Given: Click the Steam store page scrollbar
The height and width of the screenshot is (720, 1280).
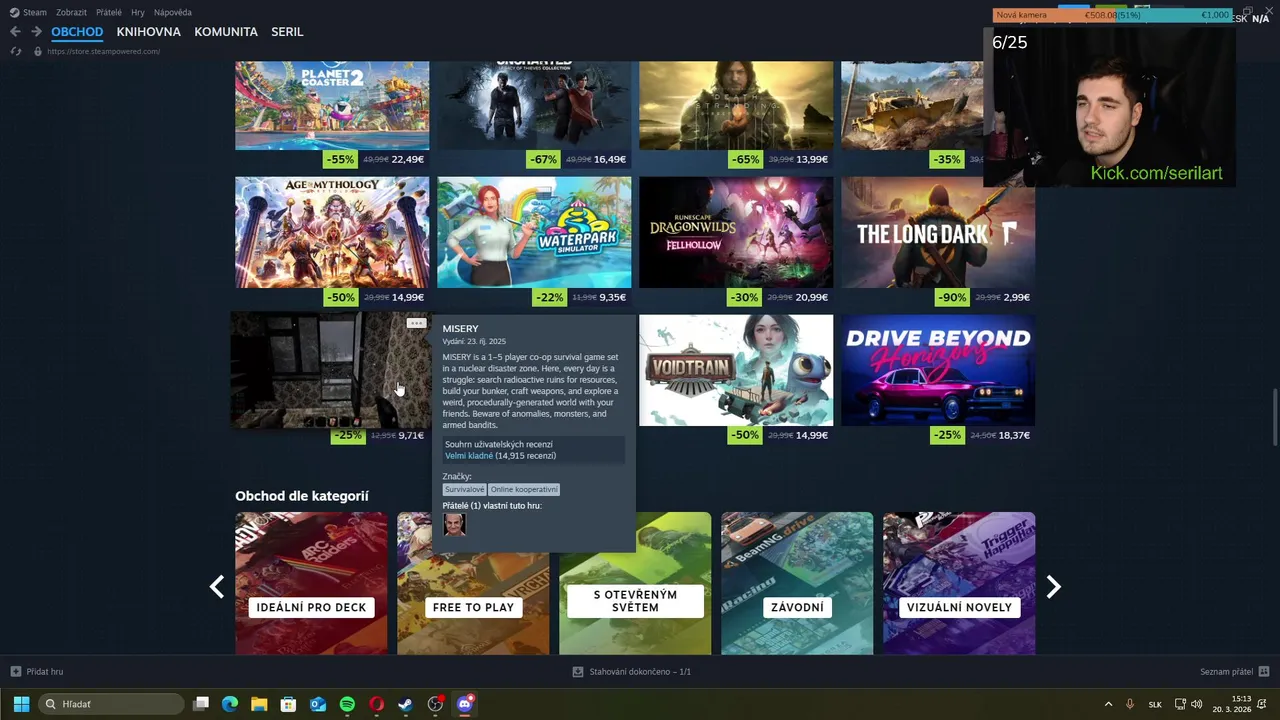Looking at the screenshot, I should 1274,417.
